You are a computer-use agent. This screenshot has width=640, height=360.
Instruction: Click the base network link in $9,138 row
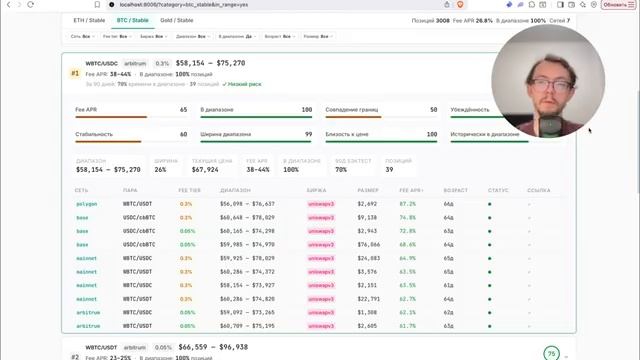(82, 218)
